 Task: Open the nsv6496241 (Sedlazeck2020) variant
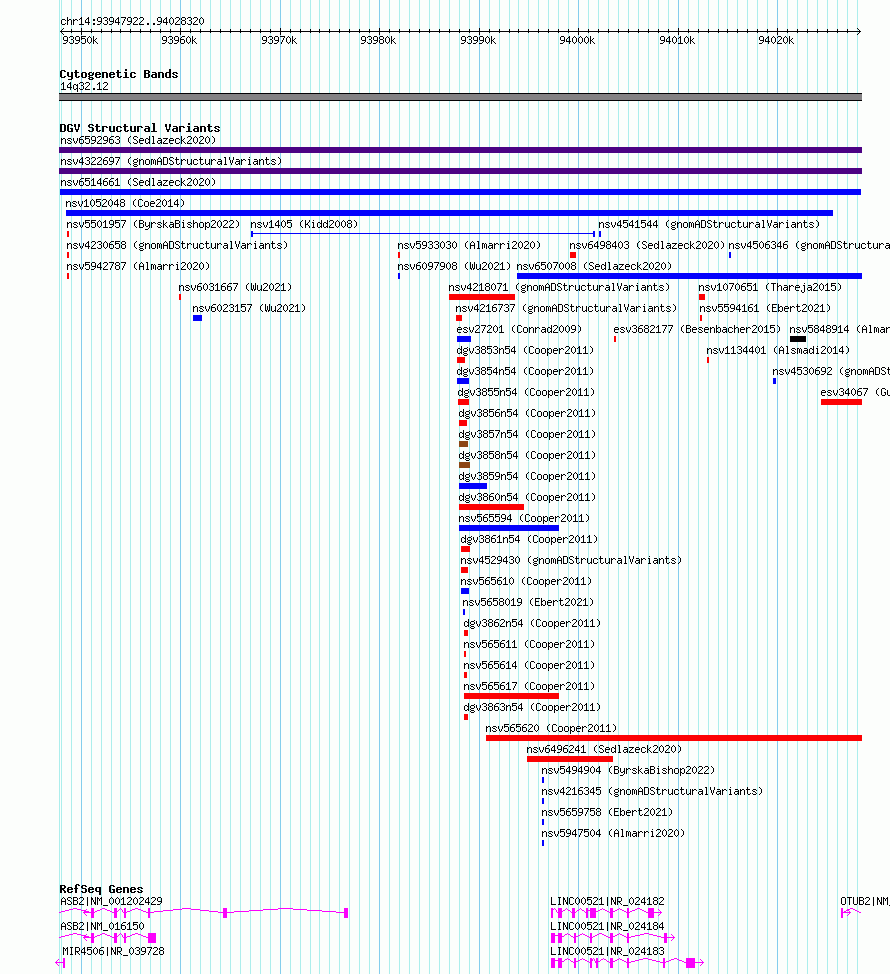point(604,750)
